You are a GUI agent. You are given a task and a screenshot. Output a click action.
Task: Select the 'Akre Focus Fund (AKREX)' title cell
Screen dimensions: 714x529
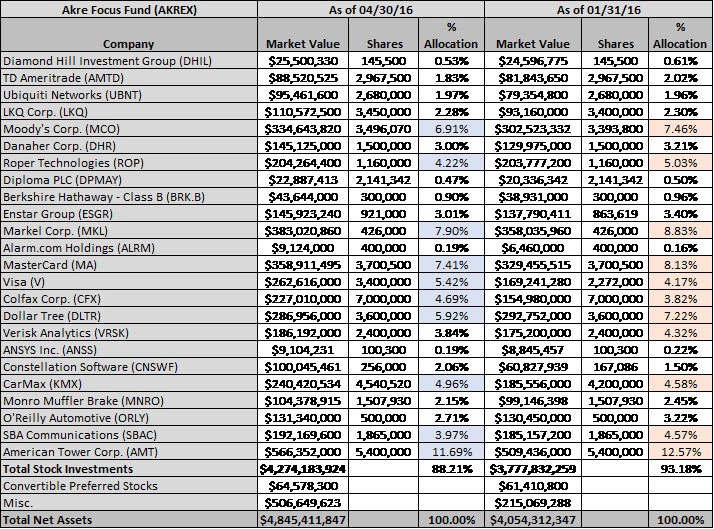(x=129, y=10)
